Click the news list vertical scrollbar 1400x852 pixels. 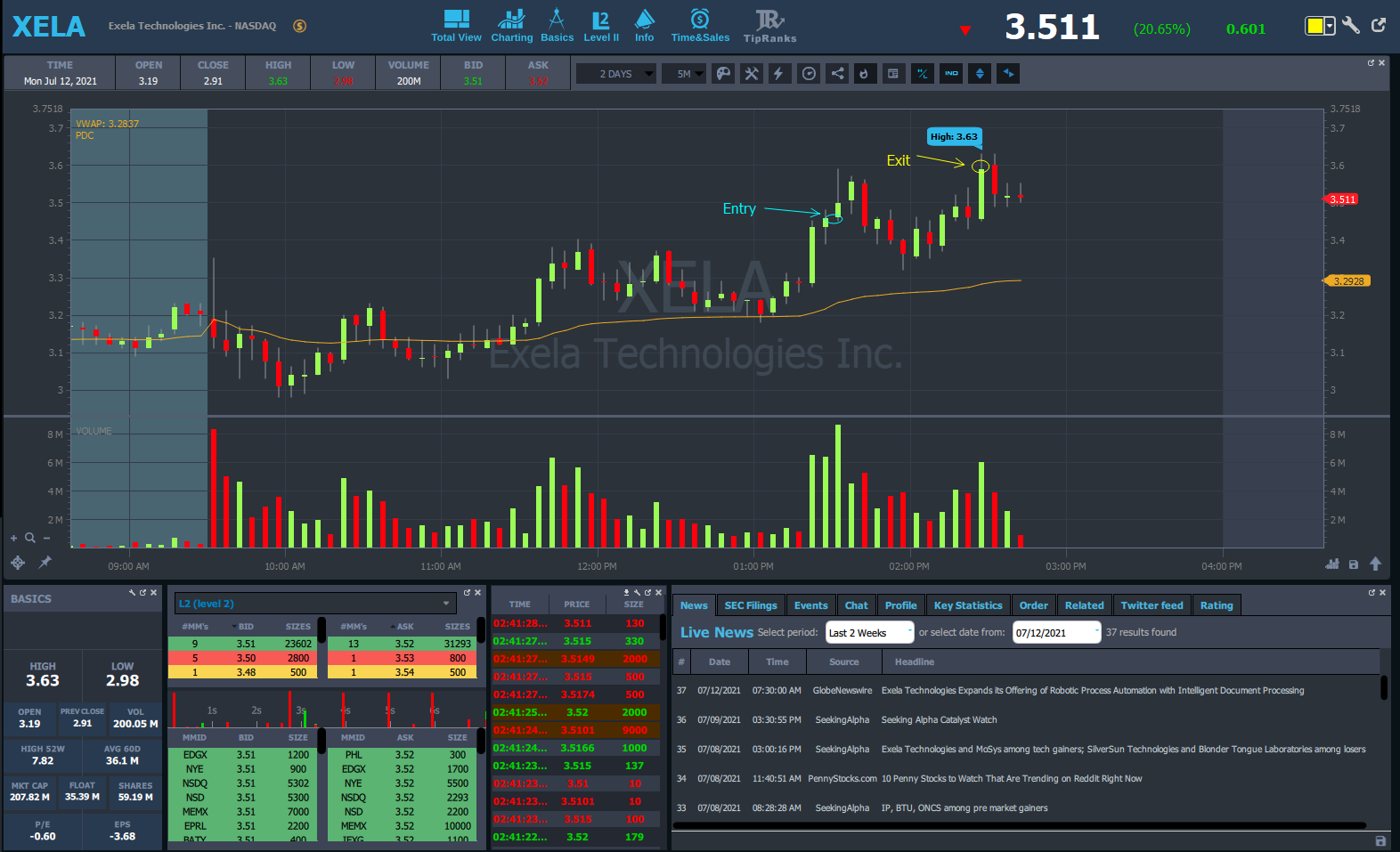point(1384,688)
